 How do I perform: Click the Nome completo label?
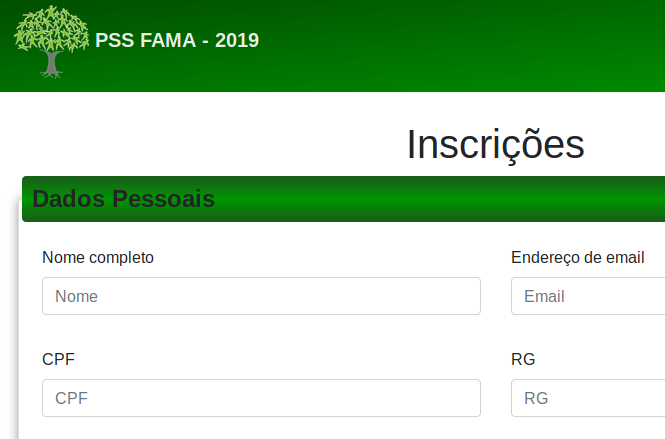(98, 257)
